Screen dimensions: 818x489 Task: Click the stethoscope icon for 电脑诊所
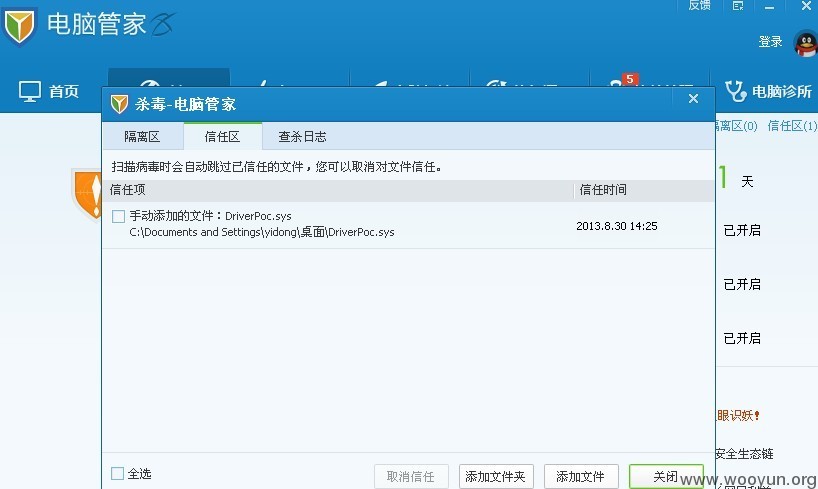pyautogui.click(x=736, y=91)
